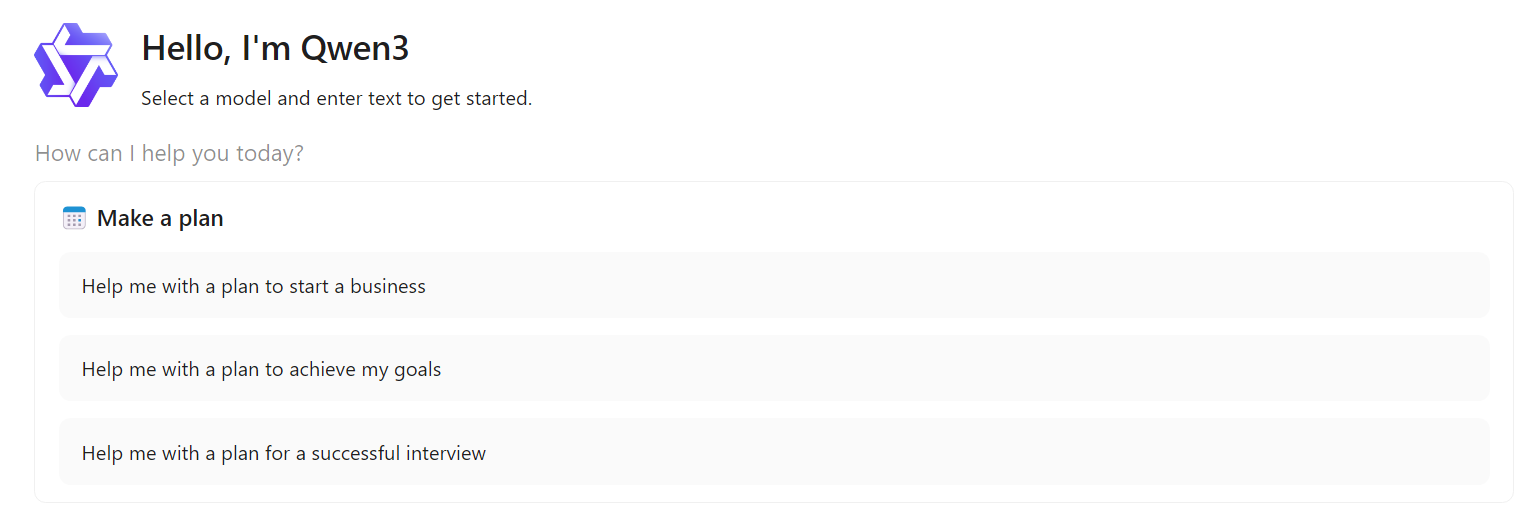Click the blue top bar of the calendar icon

click(x=74, y=209)
